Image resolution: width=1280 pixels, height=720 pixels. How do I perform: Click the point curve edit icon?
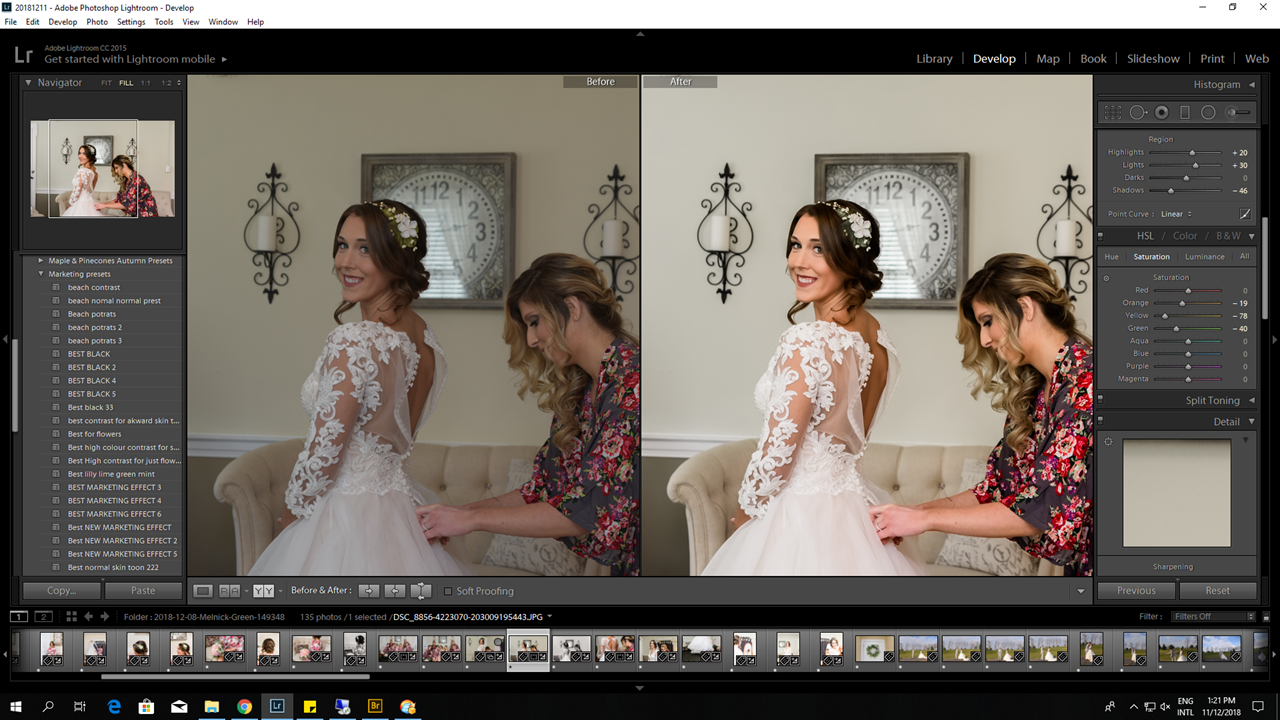click(x=1245, y=214)
